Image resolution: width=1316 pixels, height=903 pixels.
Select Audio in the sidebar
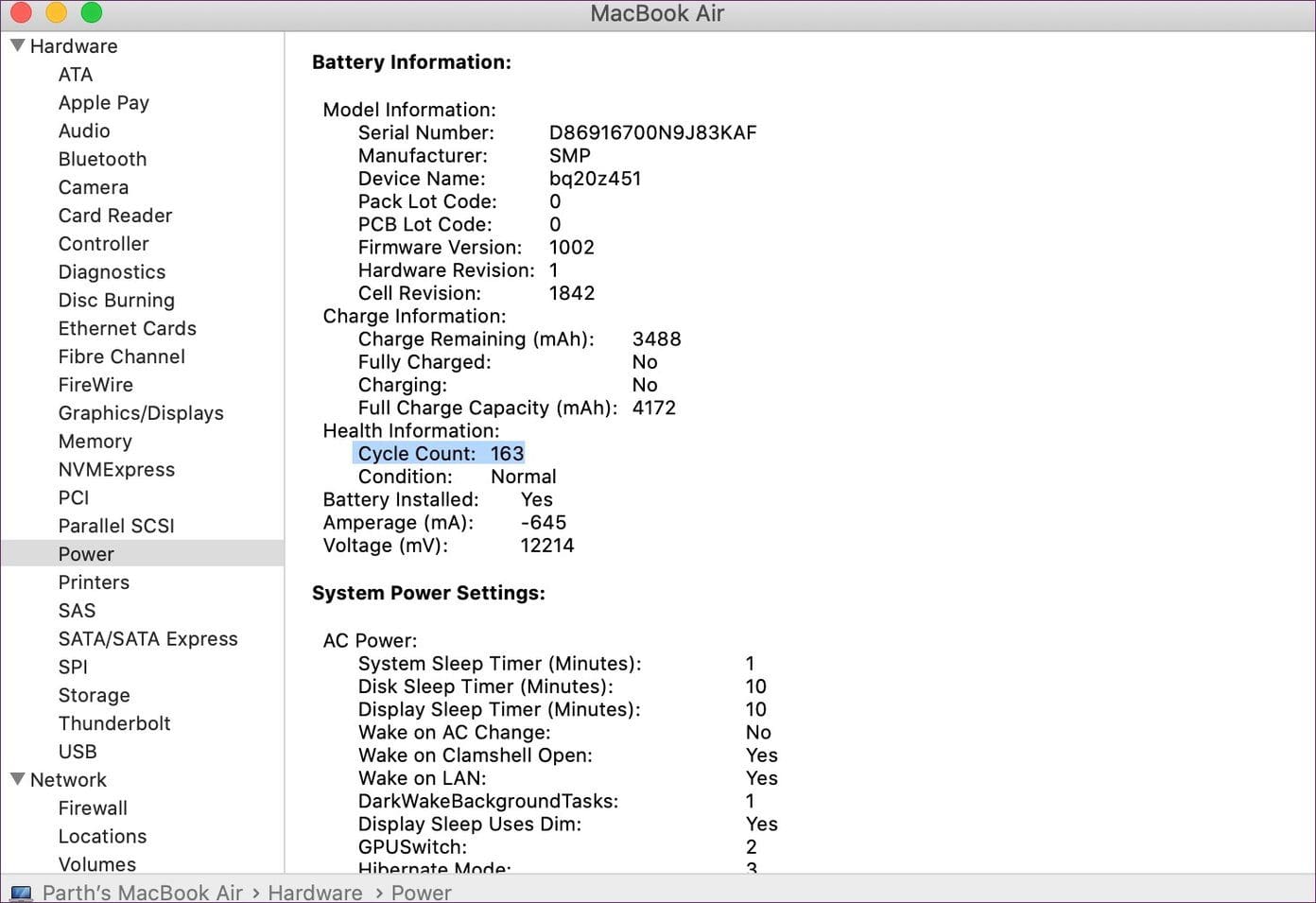click(84, 131)
